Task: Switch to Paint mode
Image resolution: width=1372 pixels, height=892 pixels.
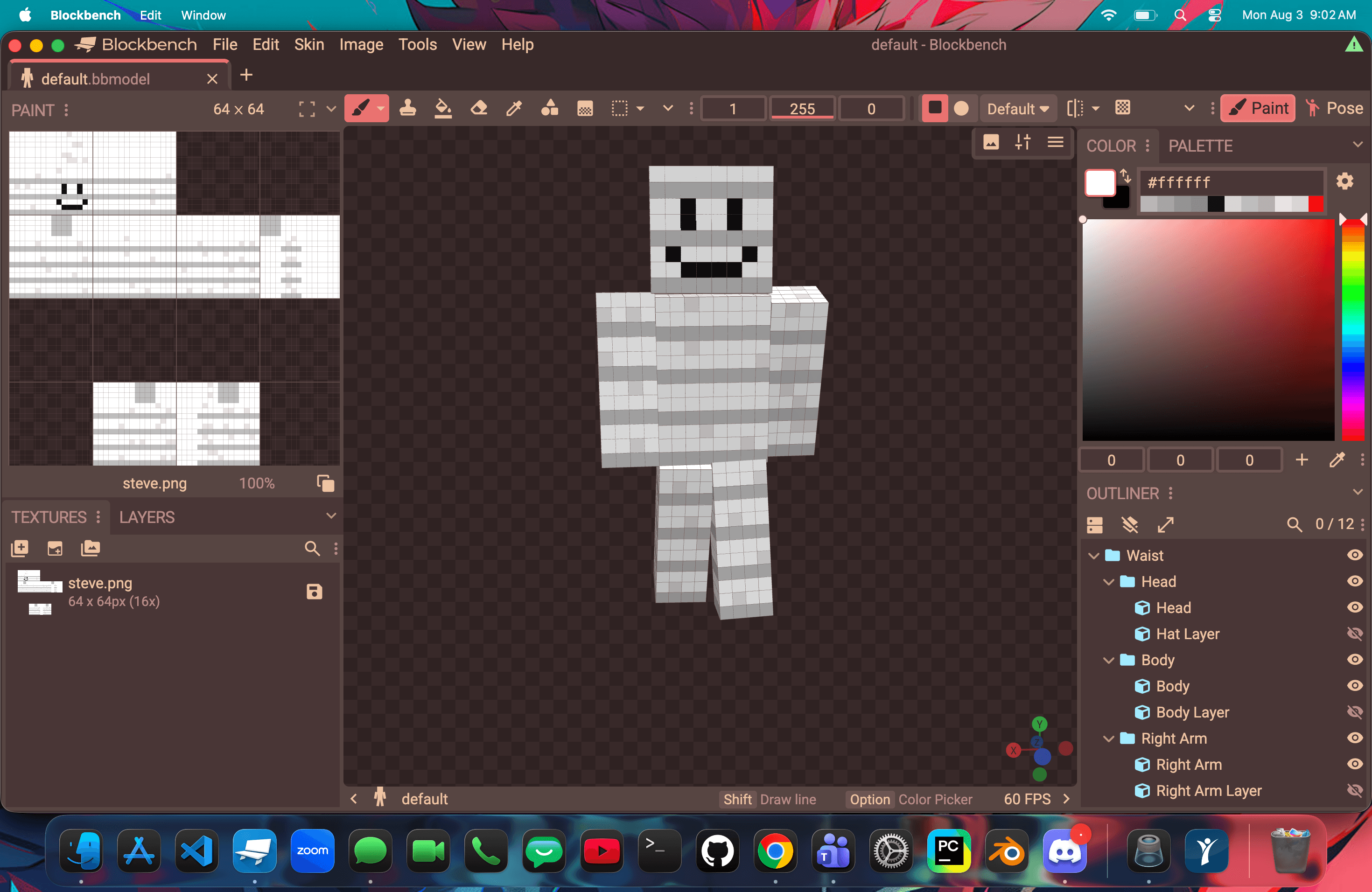Action: [1258, 108]
